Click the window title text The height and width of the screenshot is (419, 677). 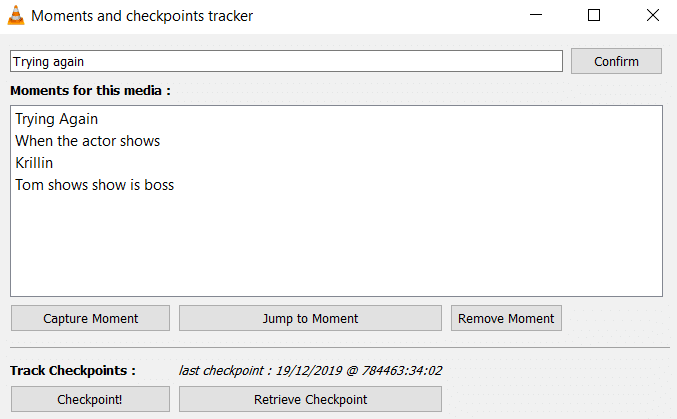142,15
